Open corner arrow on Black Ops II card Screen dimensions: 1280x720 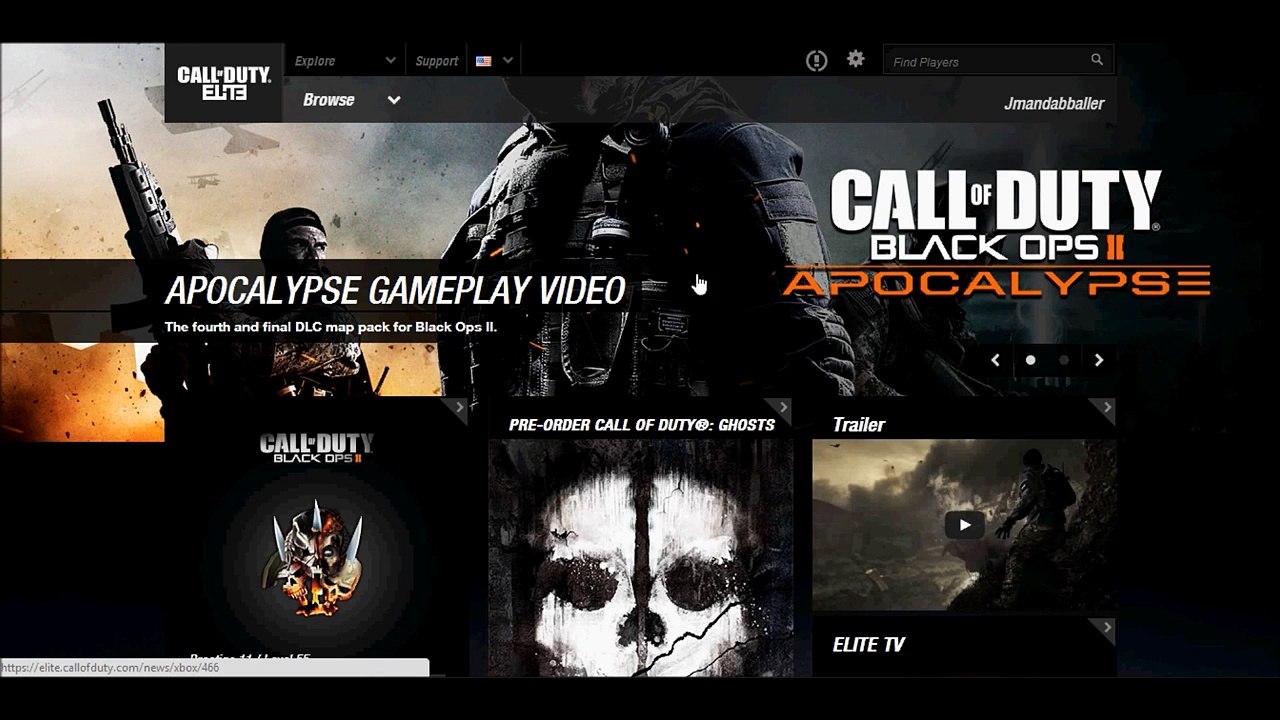point(459,407)
